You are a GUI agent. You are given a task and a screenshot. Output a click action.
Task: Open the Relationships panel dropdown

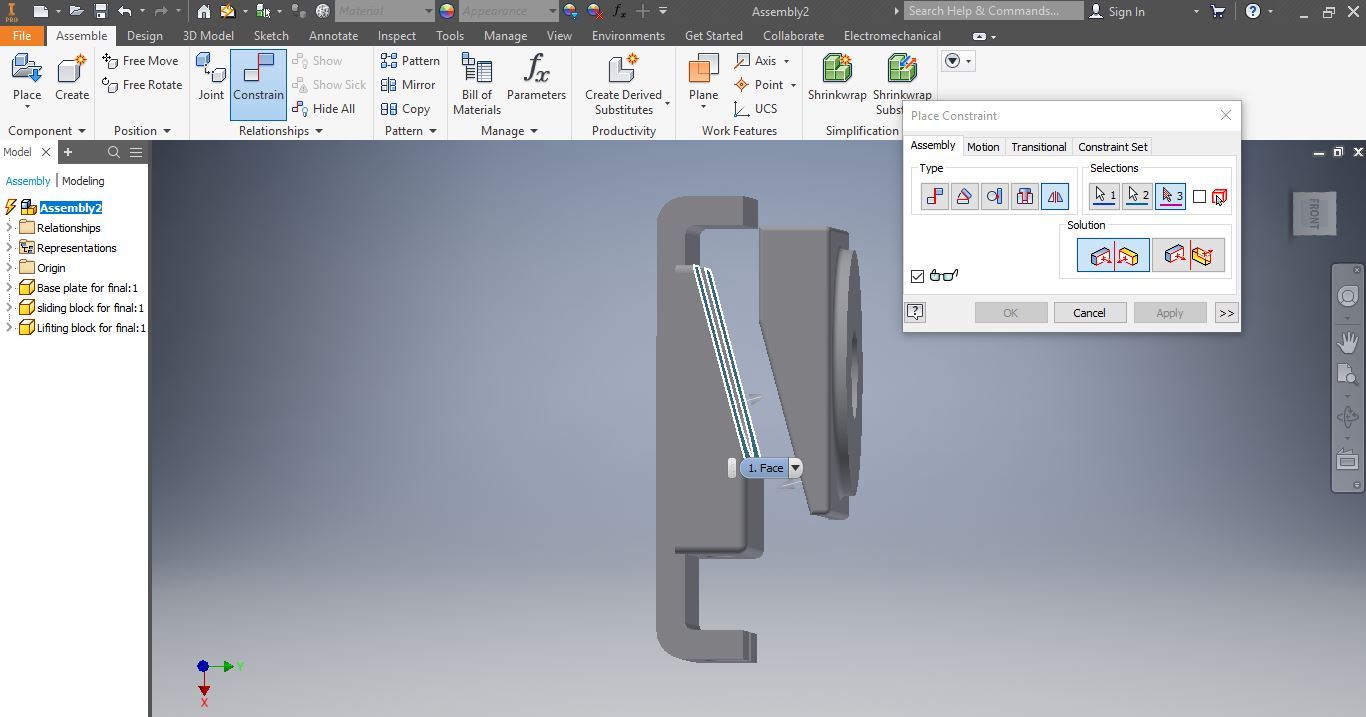(x=281, y=131)
